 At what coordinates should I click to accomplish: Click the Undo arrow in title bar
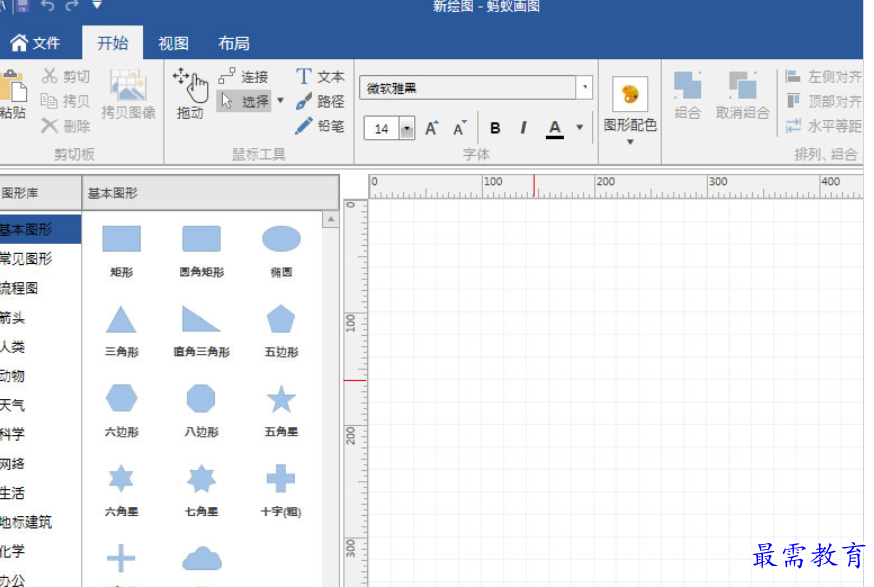(x=48, y=6)
